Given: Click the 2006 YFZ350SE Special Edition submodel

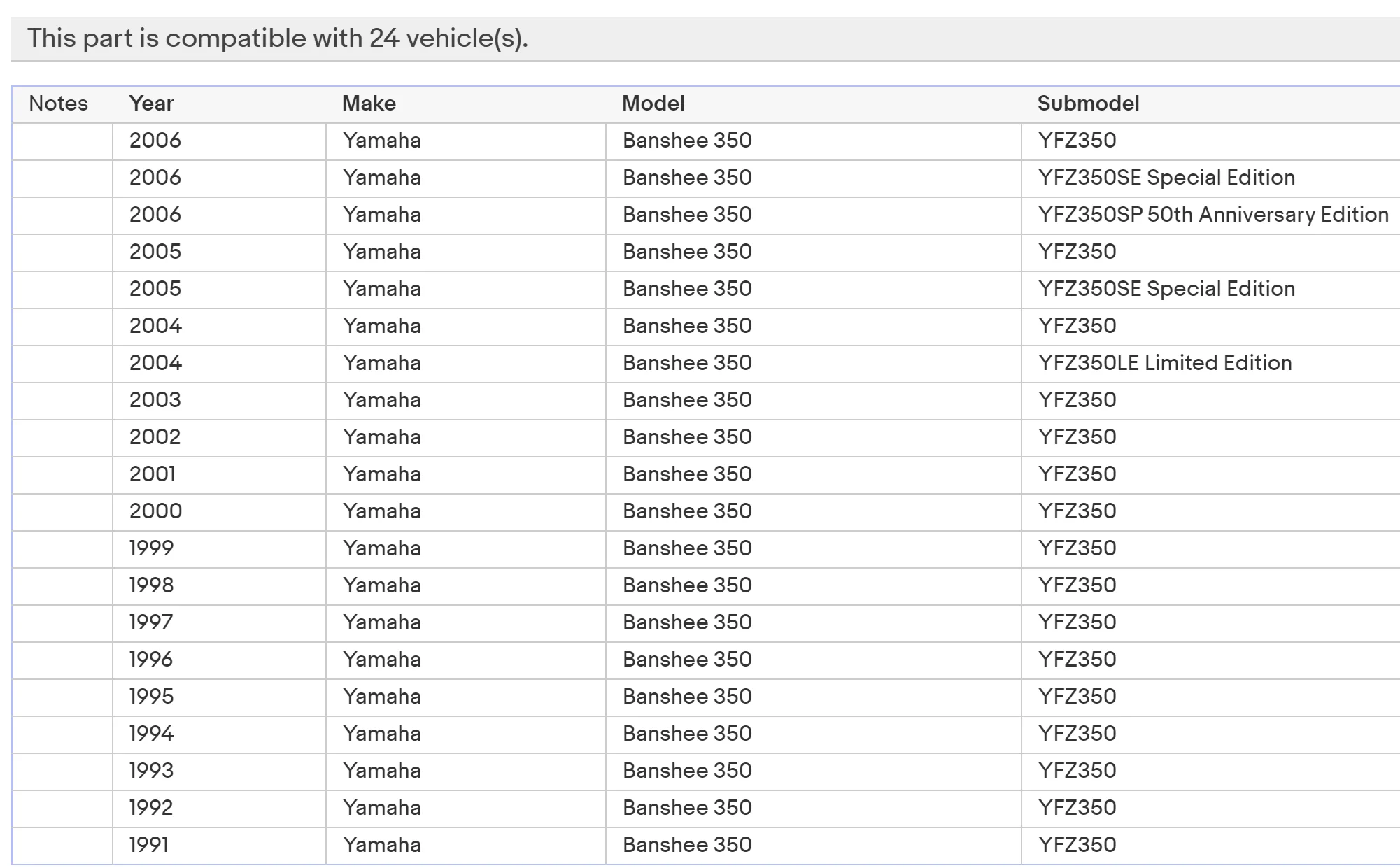Looking at the screenshot, I should pyautogui.click(x=1166, y=178).
